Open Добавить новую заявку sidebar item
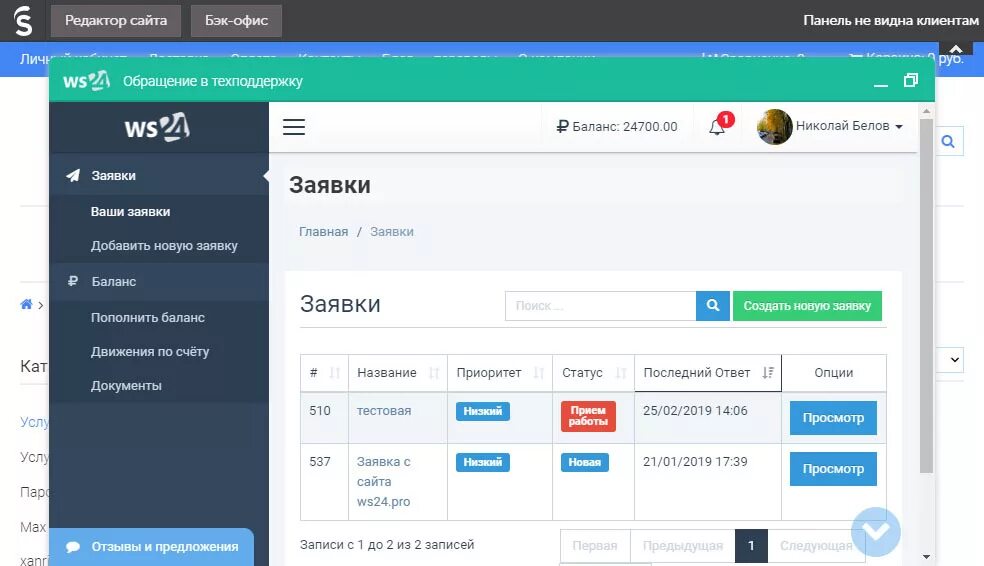Image resolution: width=984 pixels, height=566 pixels. (164, 246)
